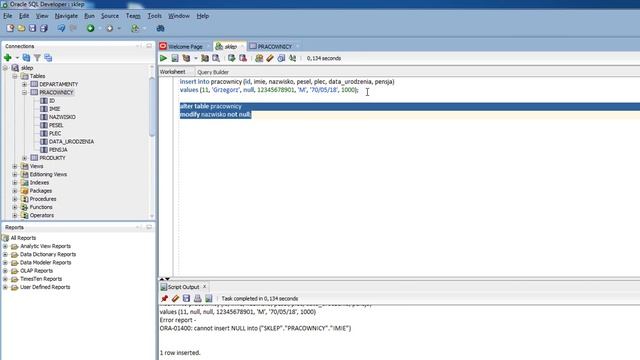
Task: Print the Script Output with printer icon
Action: pyautogui.click(x=198, y=298)
